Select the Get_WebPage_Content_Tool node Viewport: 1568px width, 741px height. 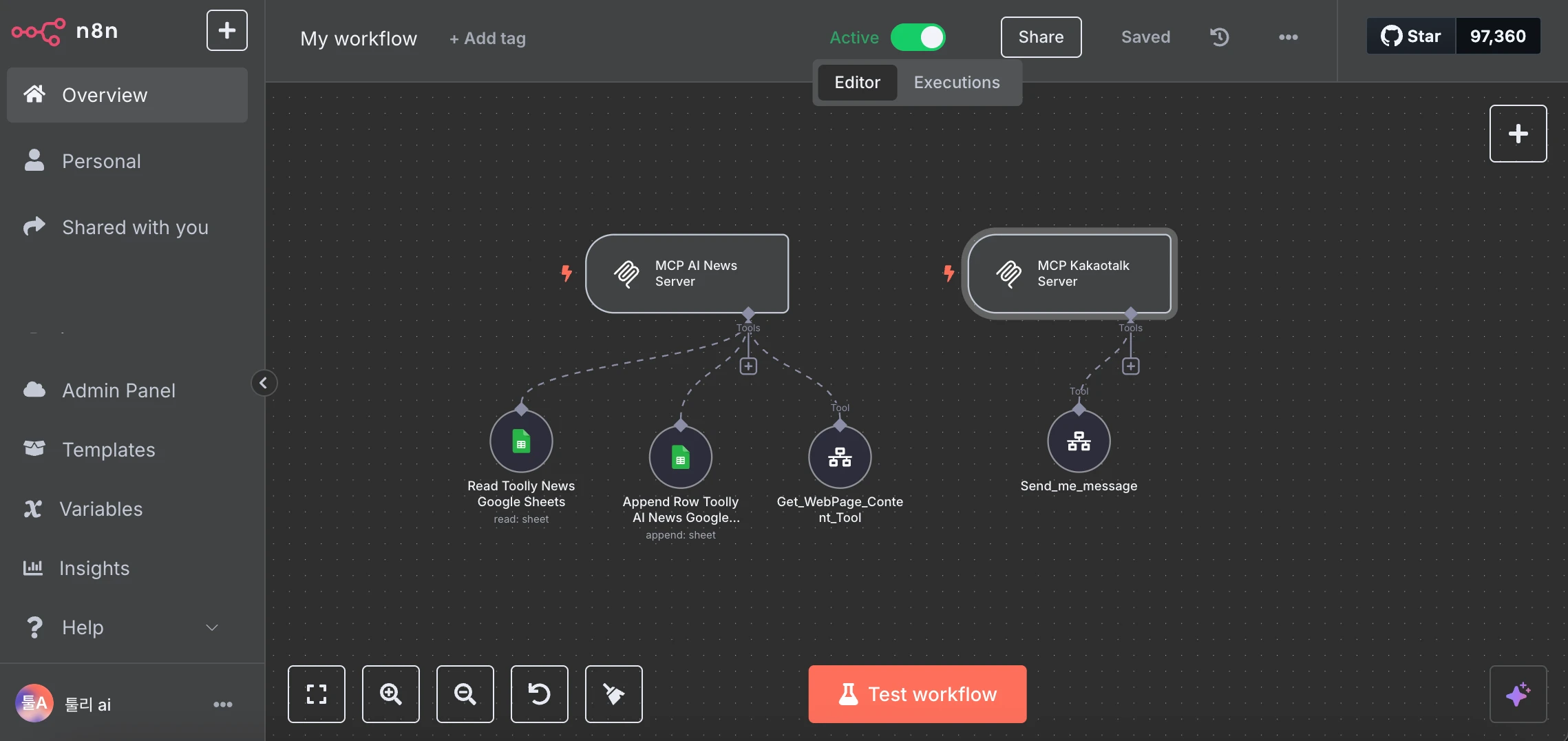tap(840, 457)
